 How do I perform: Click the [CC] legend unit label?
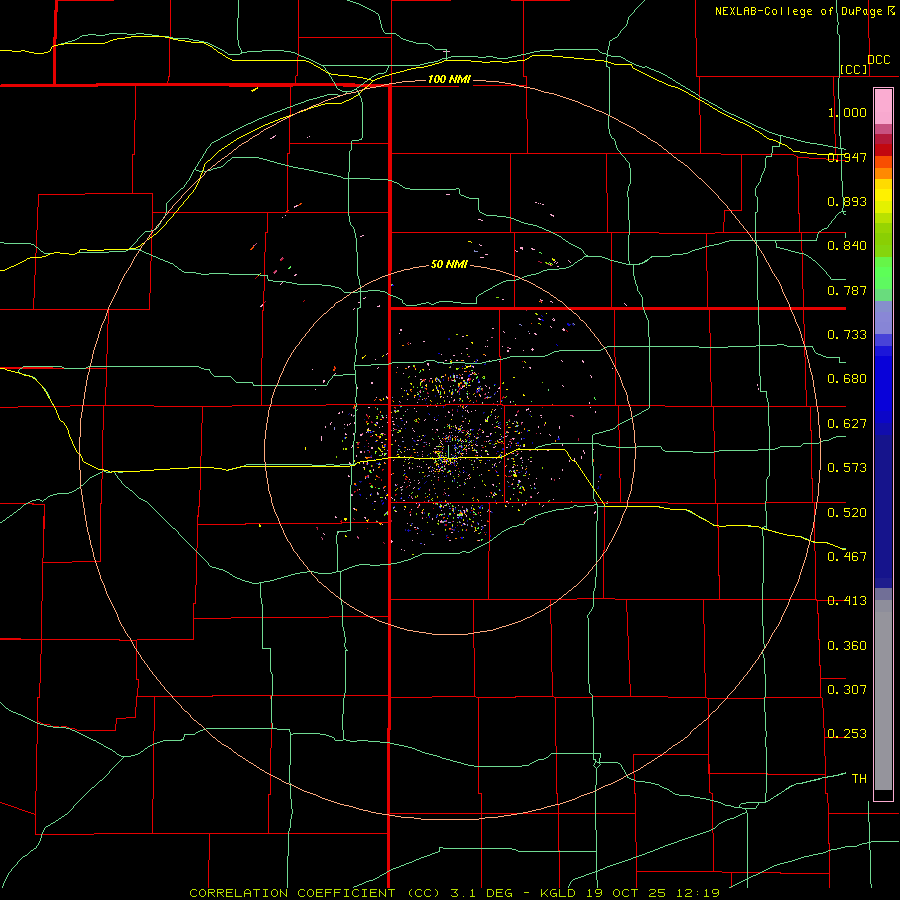click(x=854, y=69)
